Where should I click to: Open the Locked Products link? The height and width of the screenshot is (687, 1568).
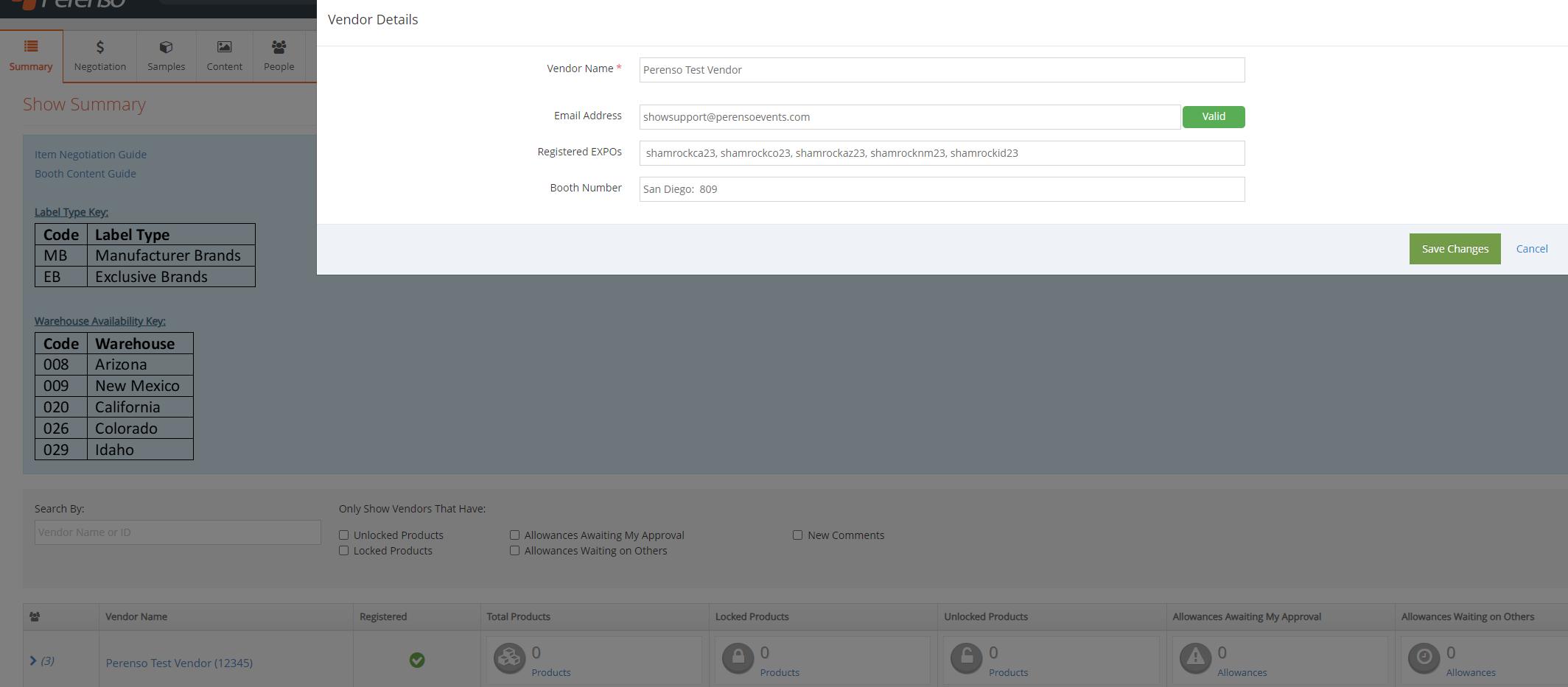coord(780,673)
